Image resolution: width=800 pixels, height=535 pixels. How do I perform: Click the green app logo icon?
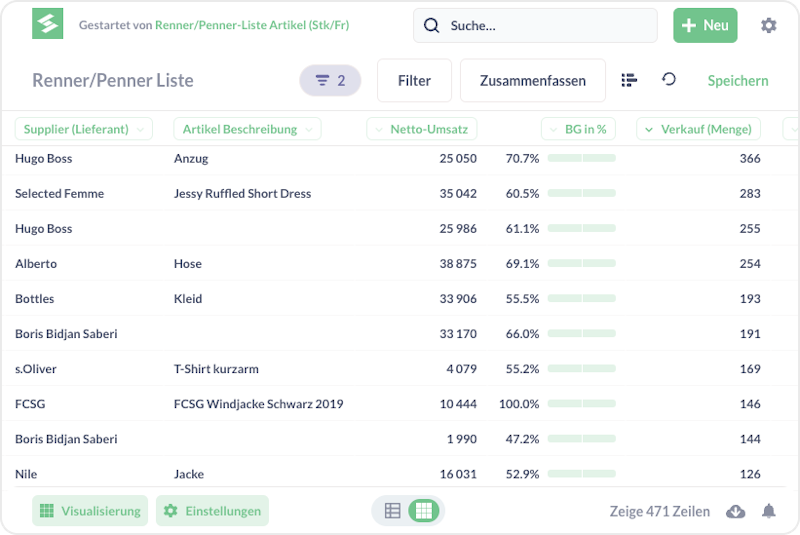pyautogui.click(x=47, y=23)
